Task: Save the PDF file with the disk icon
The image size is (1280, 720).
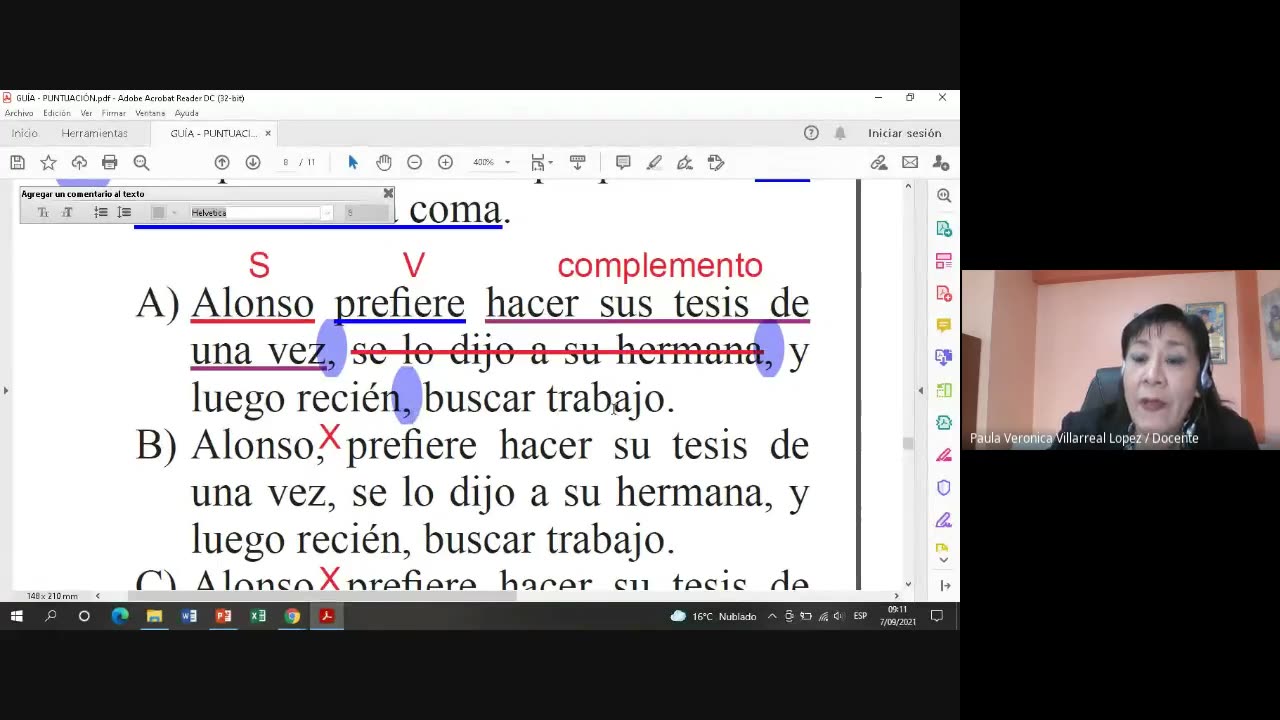Action: 17,162
